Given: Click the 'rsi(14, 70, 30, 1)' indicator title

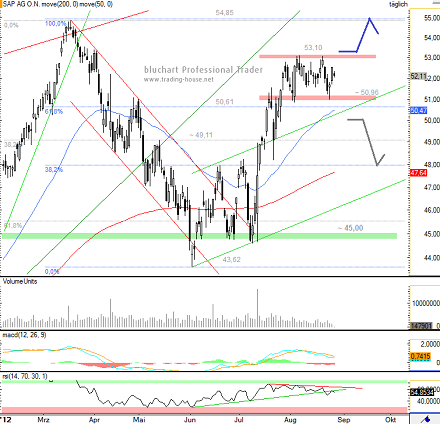Looking at the screenshot, I should pos(25,376).
